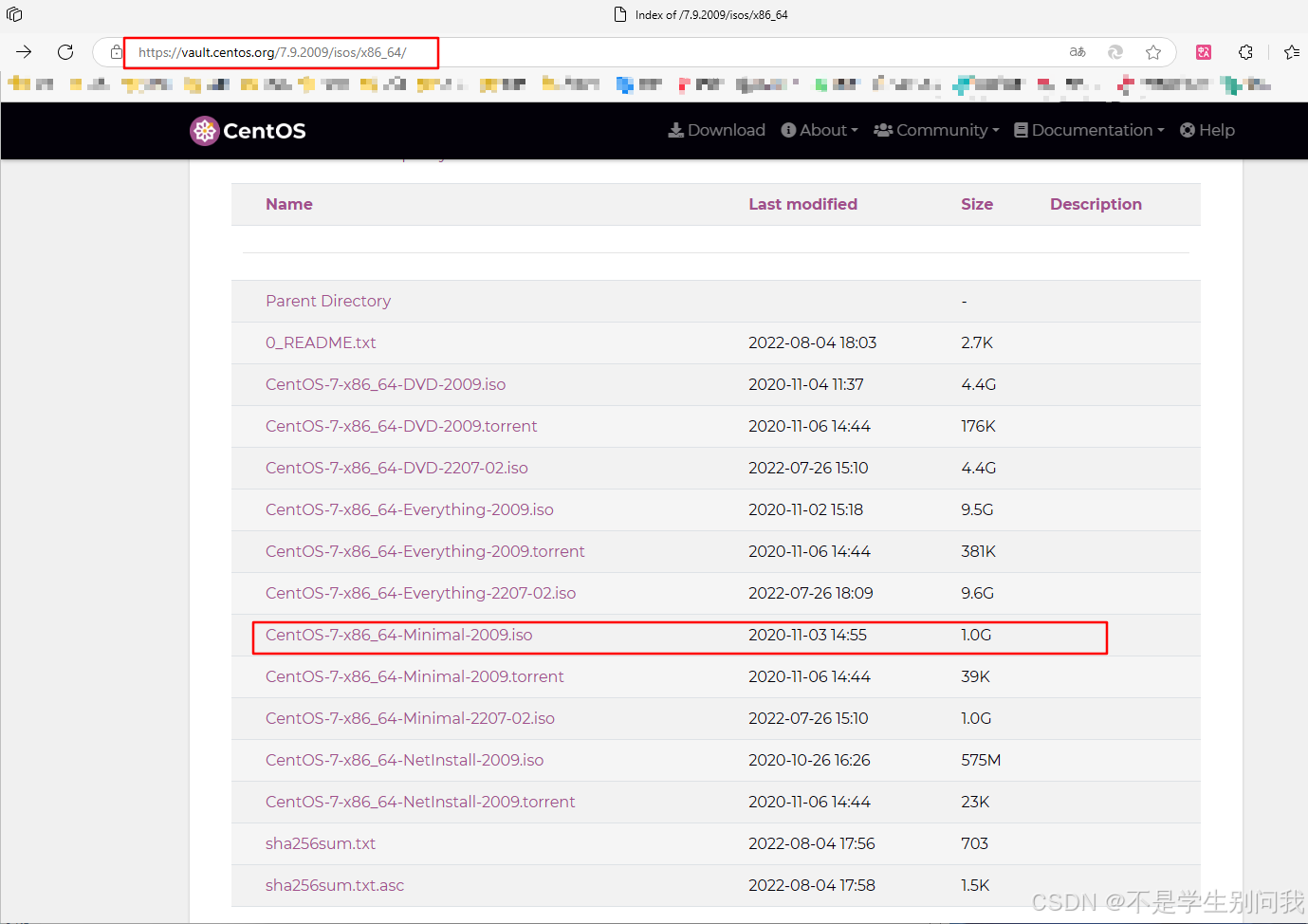
Task: Go to Parent Directory
Action: pyautogui.click(x=328, y=301)
